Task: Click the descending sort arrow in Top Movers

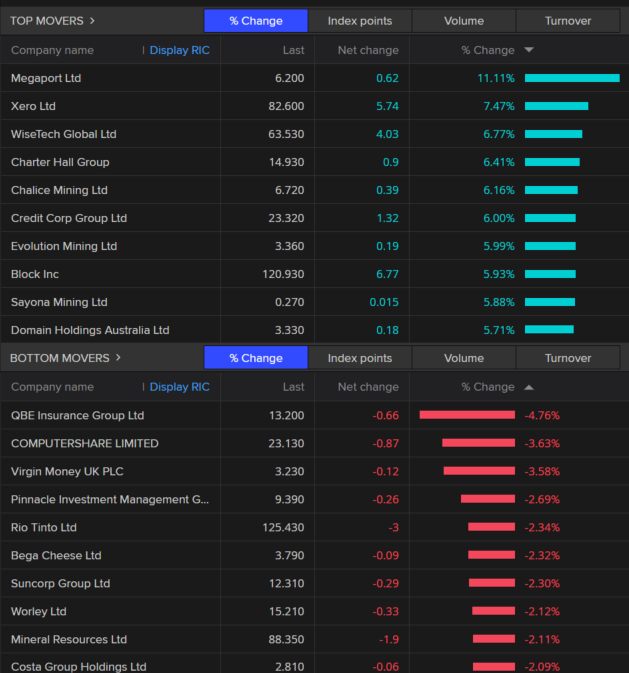Action: (x=529, y=50)
